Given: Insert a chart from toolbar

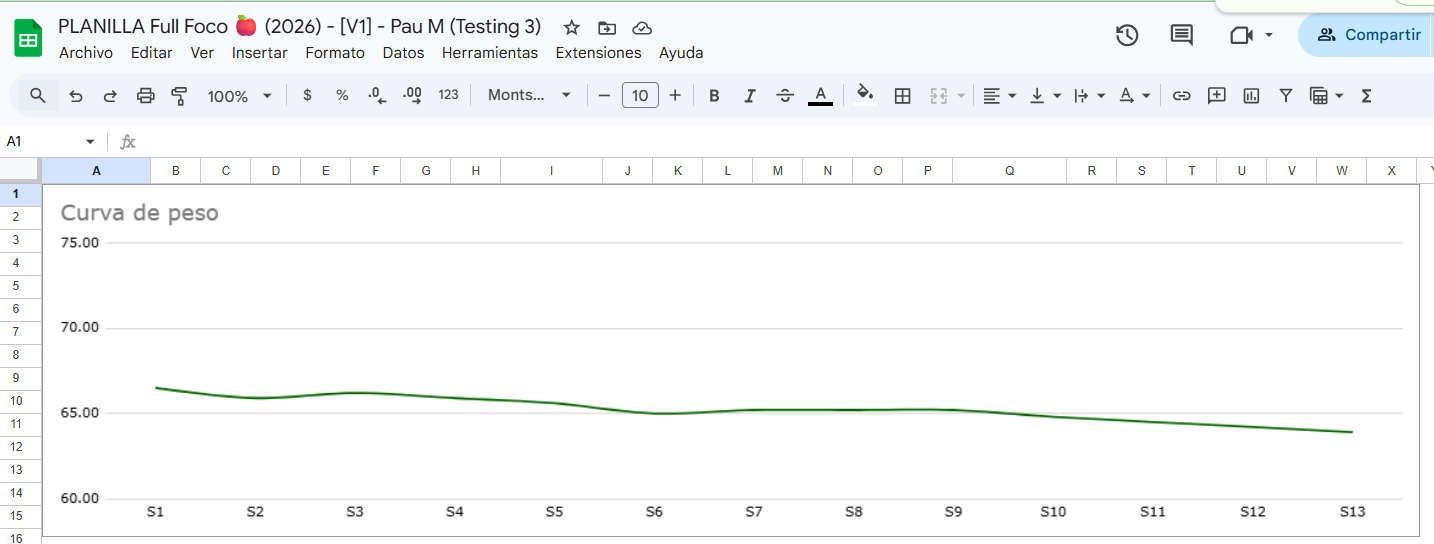Looking at the screenshot, I should [1251, 96].
